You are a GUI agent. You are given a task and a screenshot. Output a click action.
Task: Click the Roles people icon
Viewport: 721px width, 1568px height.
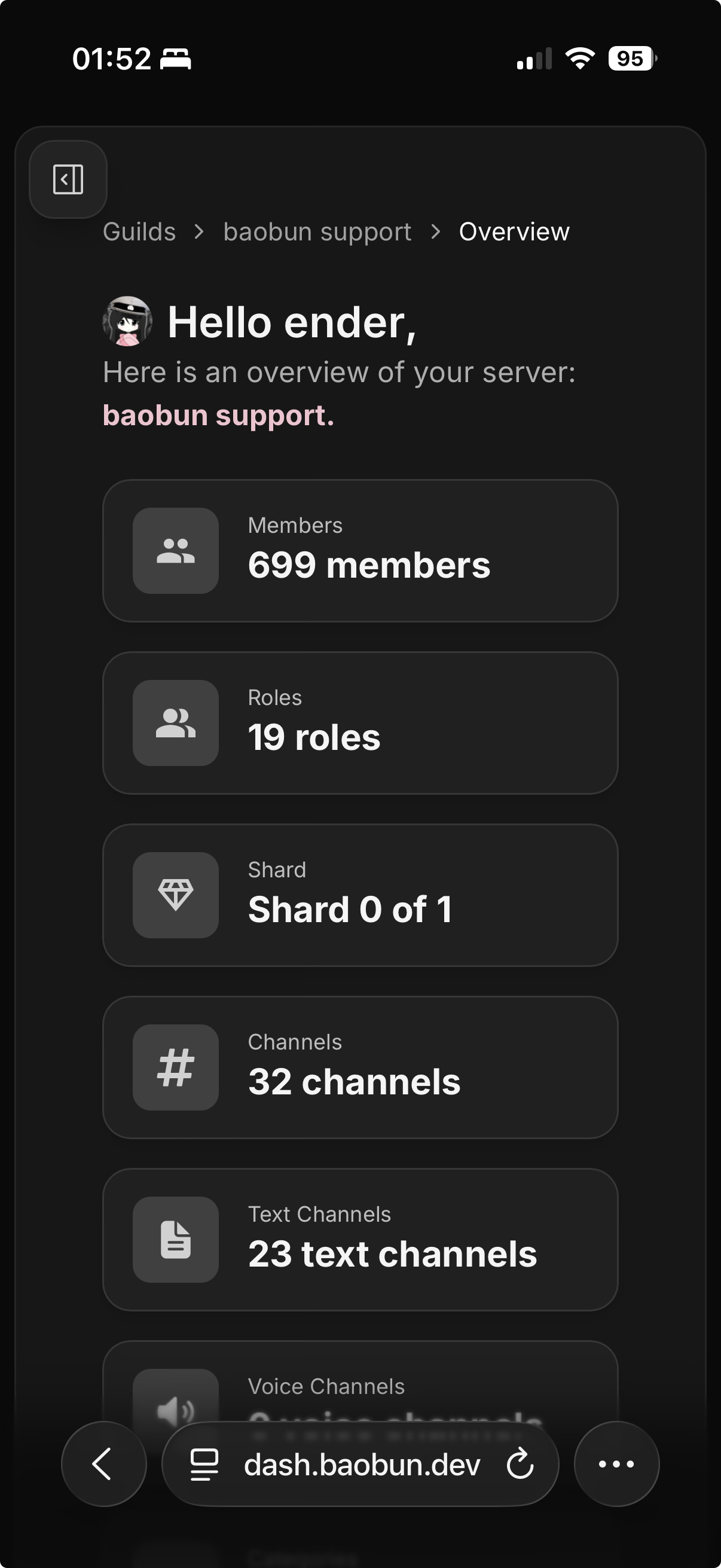(x=176, y=723)
